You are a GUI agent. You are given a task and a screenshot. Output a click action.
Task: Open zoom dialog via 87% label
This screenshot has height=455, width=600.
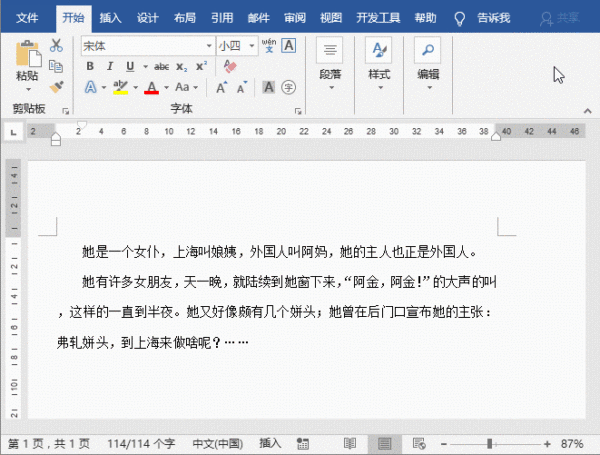(572, 444)
